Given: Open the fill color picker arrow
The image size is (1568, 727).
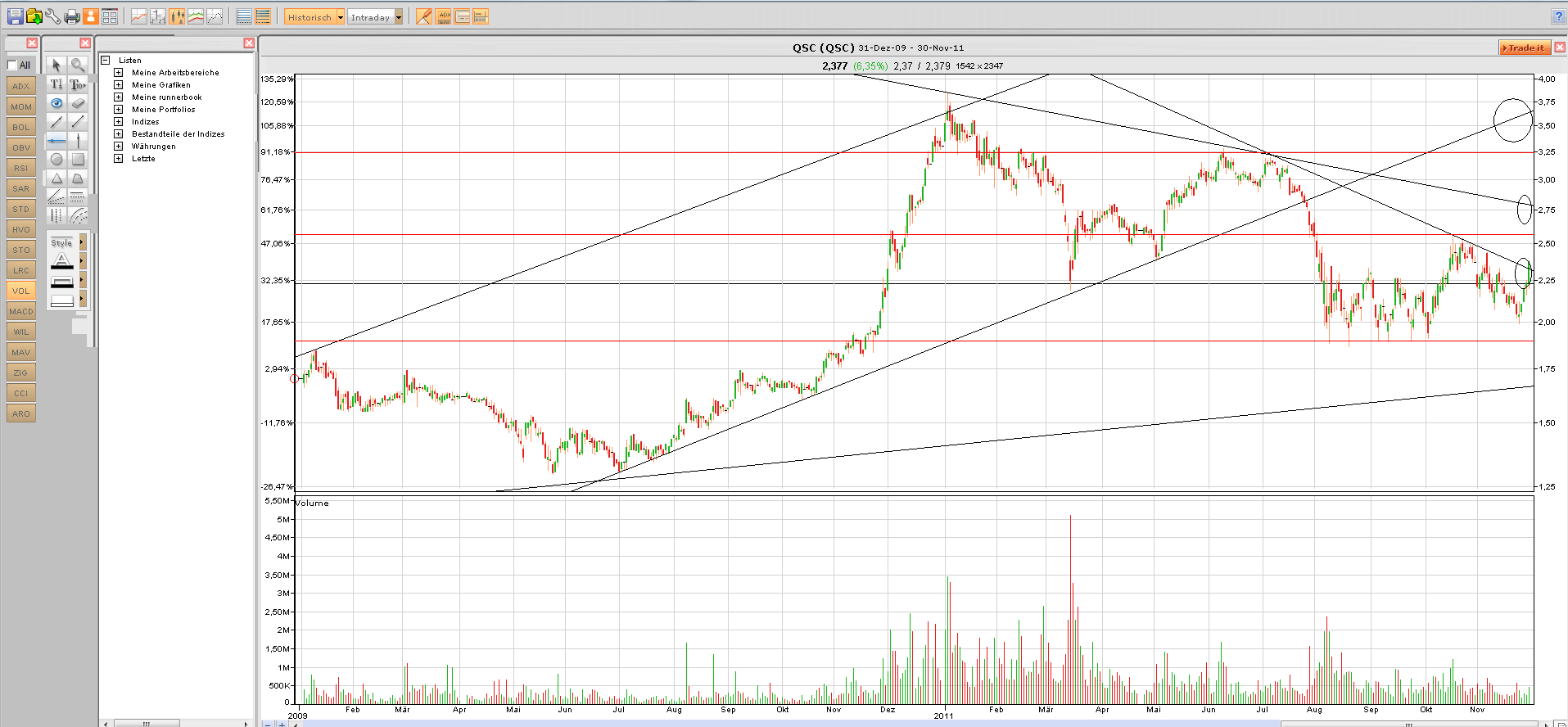Looking at the screenshot, I should (82, 300).
